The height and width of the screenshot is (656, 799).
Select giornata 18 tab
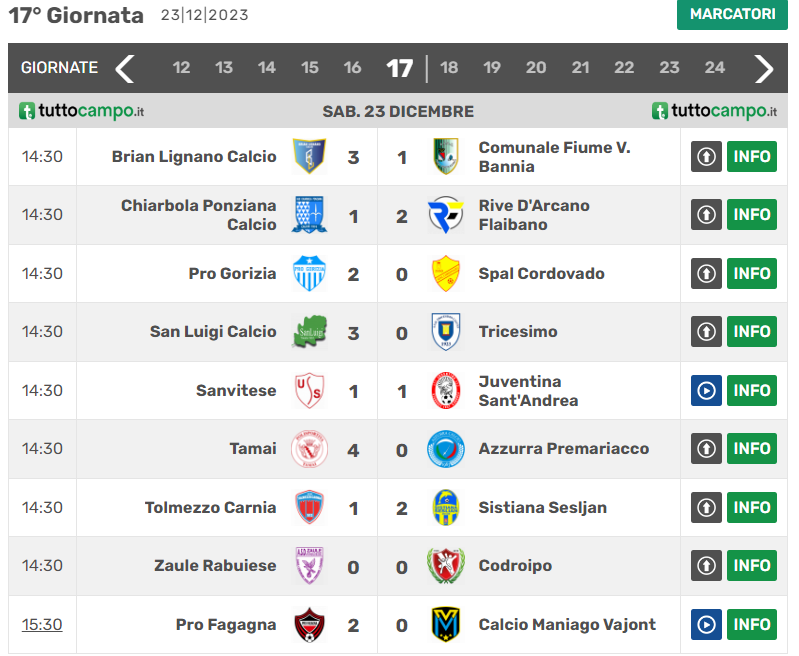tap(449, 67)
